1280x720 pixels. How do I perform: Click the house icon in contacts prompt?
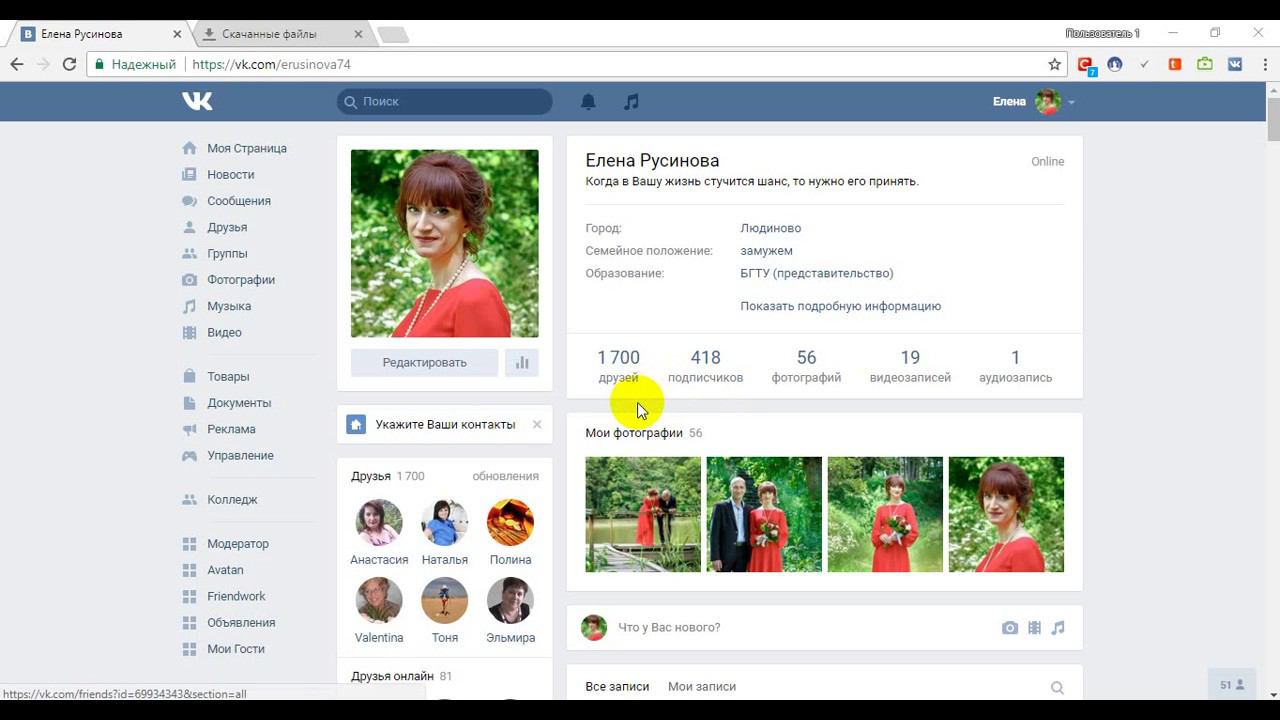pyautogui.click(x=356, y=425)
